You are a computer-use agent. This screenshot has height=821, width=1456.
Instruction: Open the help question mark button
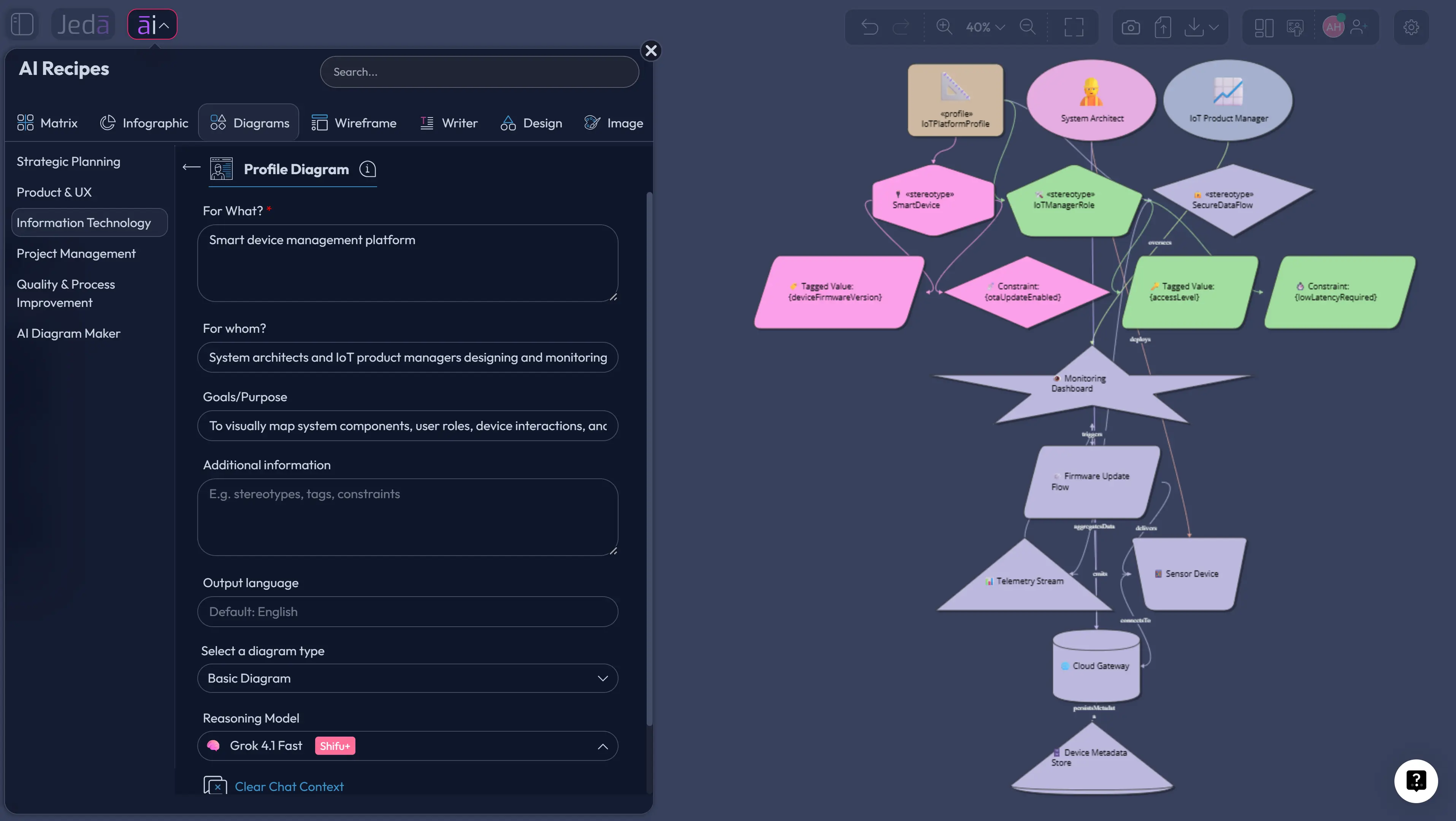point(1416,781)
